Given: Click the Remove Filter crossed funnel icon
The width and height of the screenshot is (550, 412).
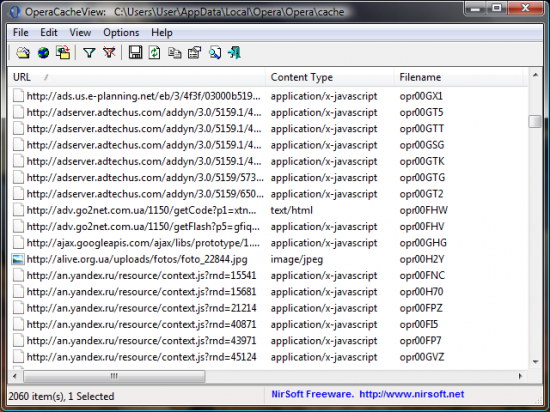Looking at the screenshot, I should (x=109, y=53).
